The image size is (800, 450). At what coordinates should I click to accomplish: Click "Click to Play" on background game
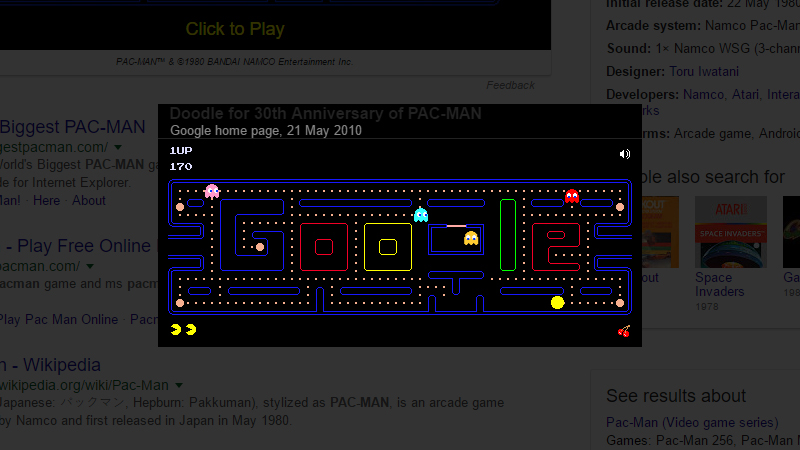[x=235, y=29]
